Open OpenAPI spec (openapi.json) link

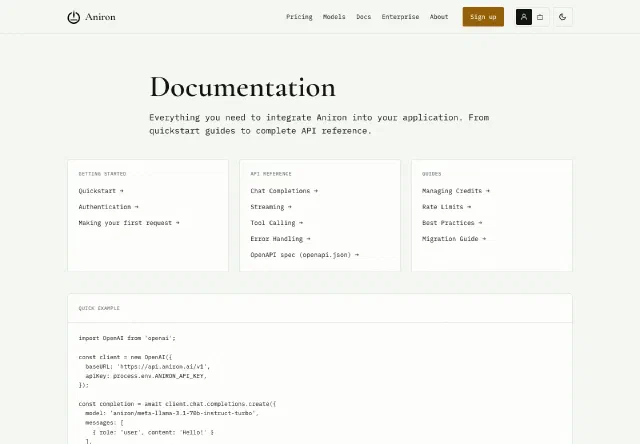[304, 254]
